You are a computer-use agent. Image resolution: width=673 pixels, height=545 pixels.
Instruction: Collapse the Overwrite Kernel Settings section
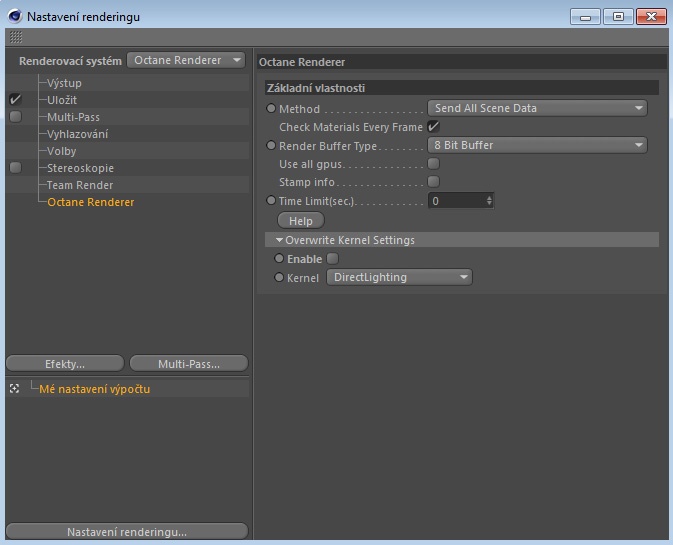279,240
